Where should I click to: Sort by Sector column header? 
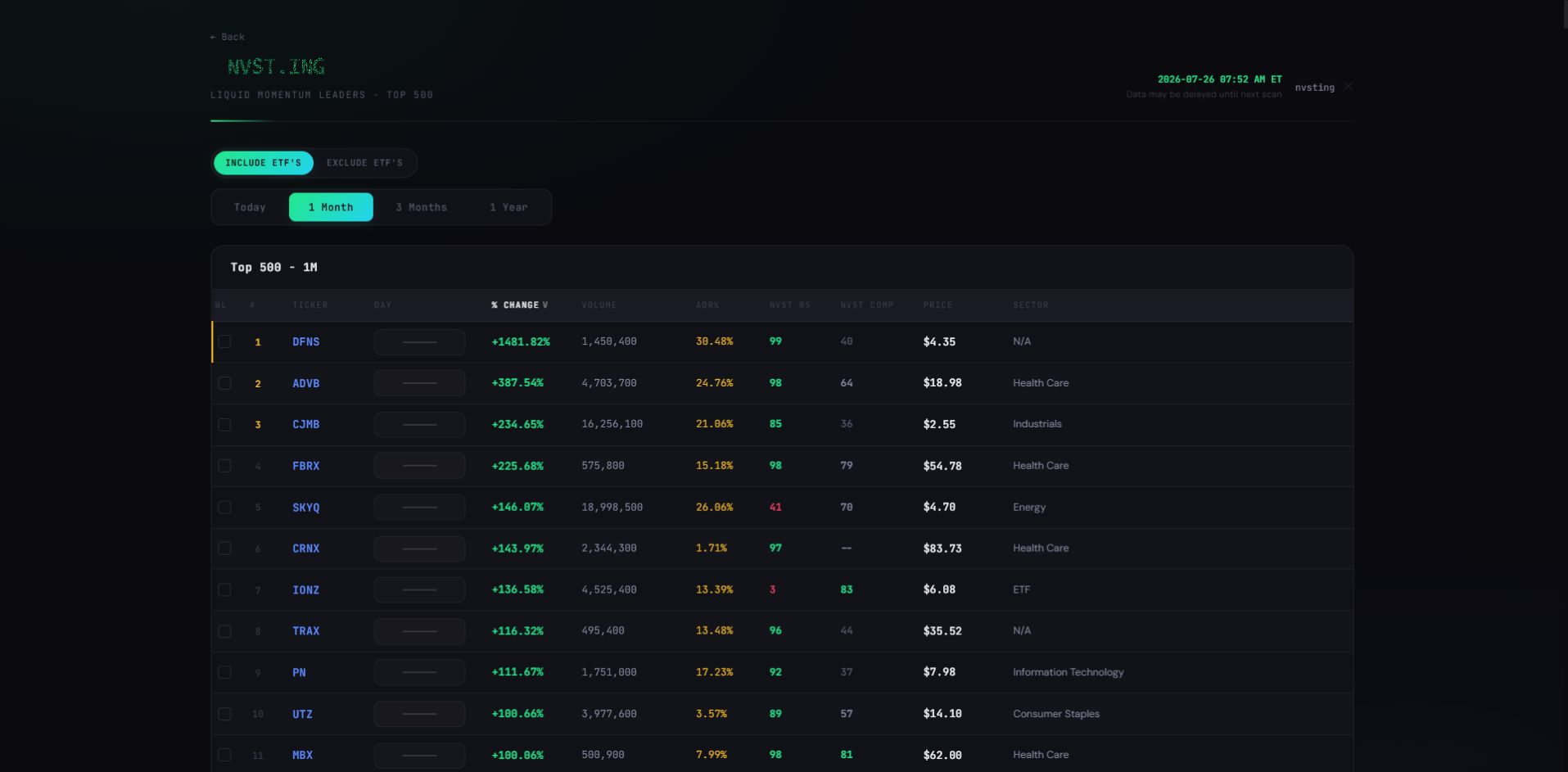point(1030,305)
